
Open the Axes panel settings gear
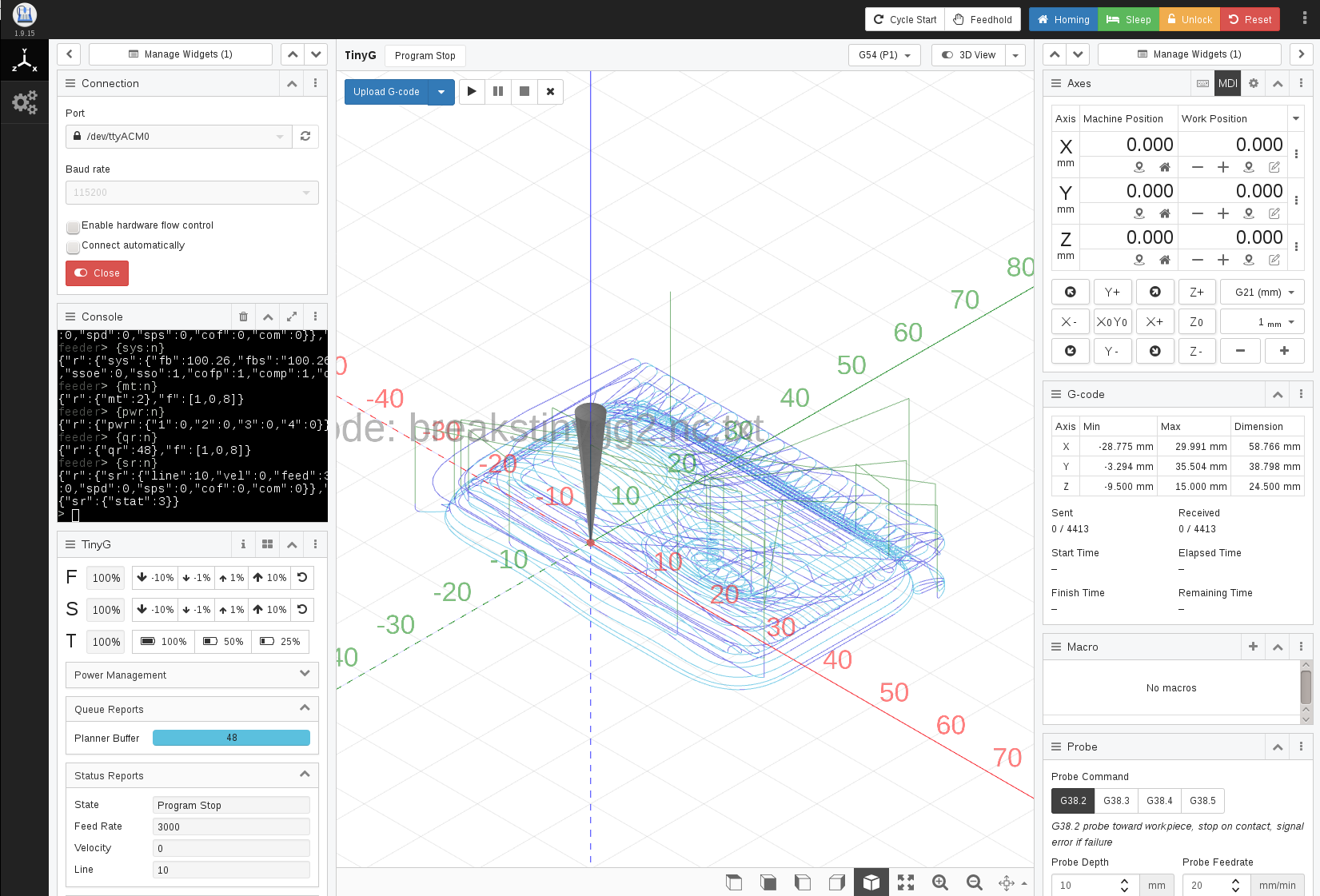[1253, 83]
